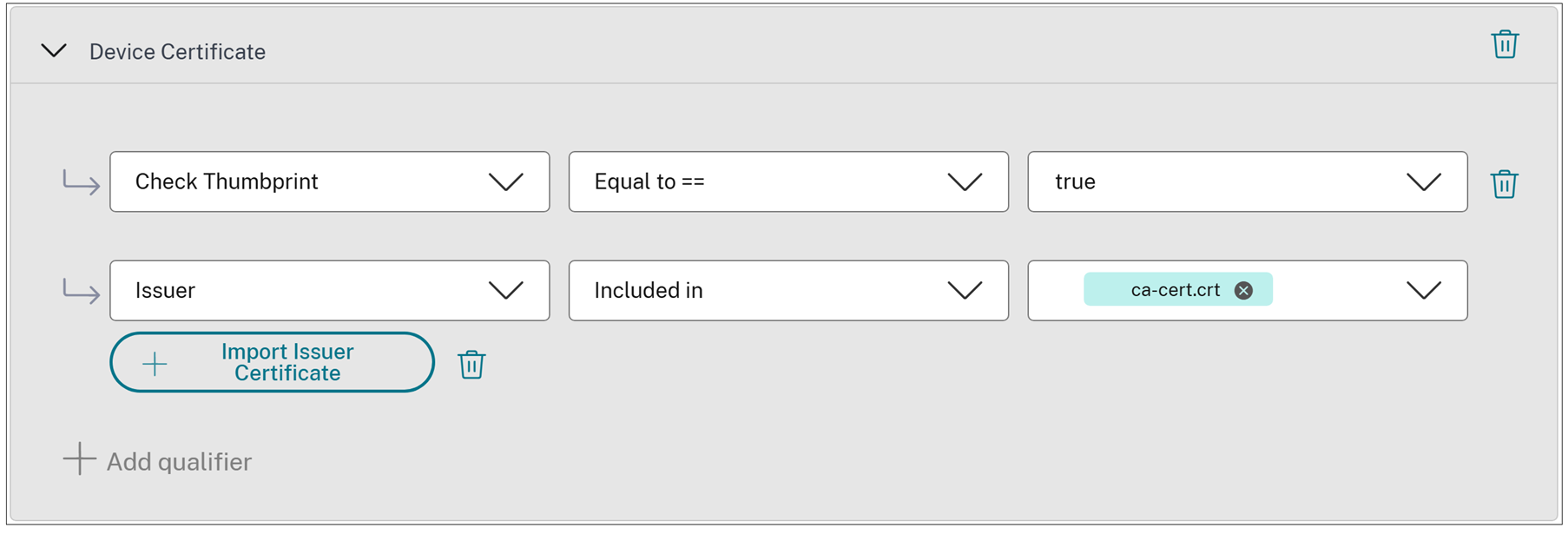Click plus icon inside Import Issuer Certificate button

tap(155, 364)
